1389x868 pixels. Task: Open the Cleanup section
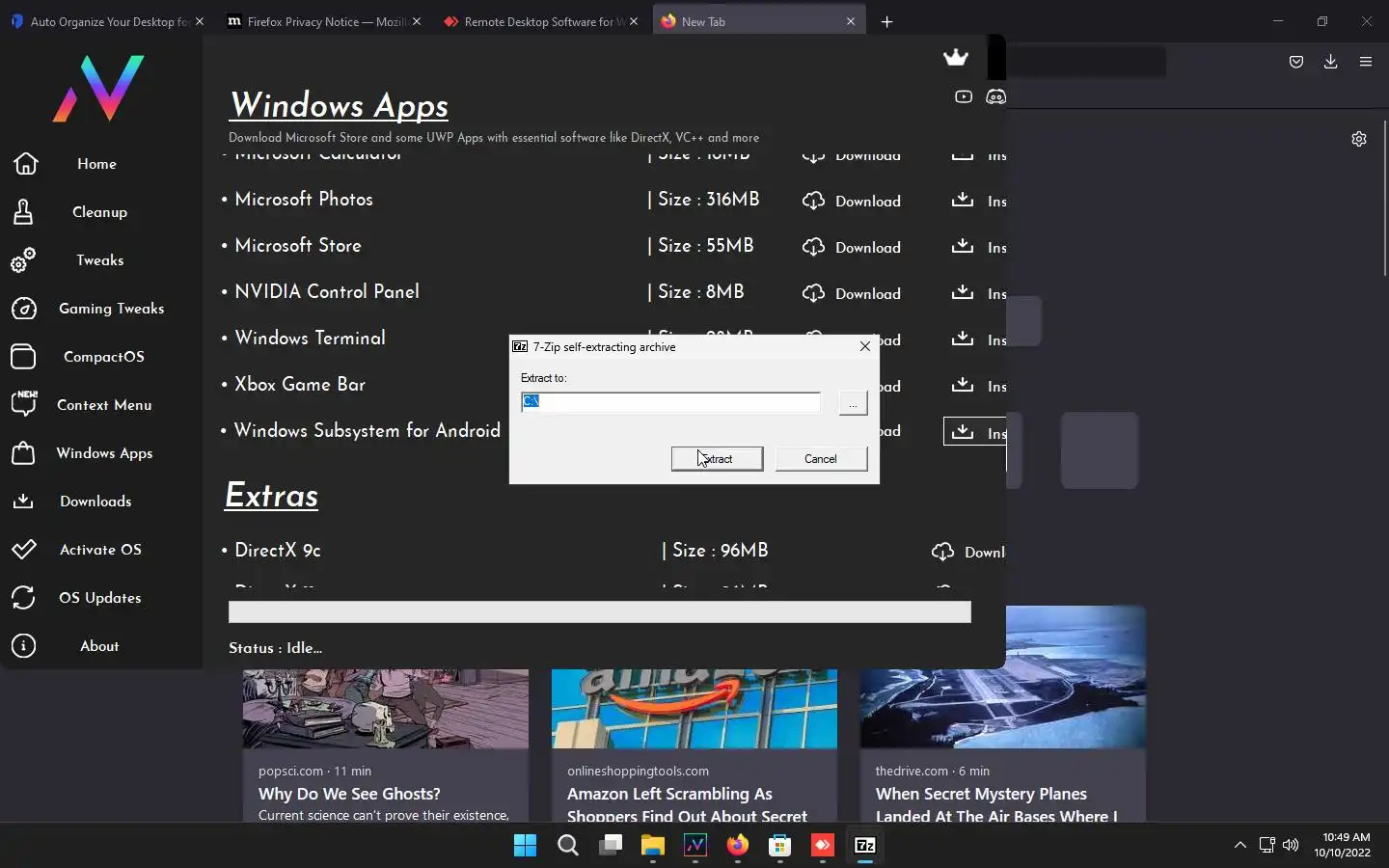99,212
